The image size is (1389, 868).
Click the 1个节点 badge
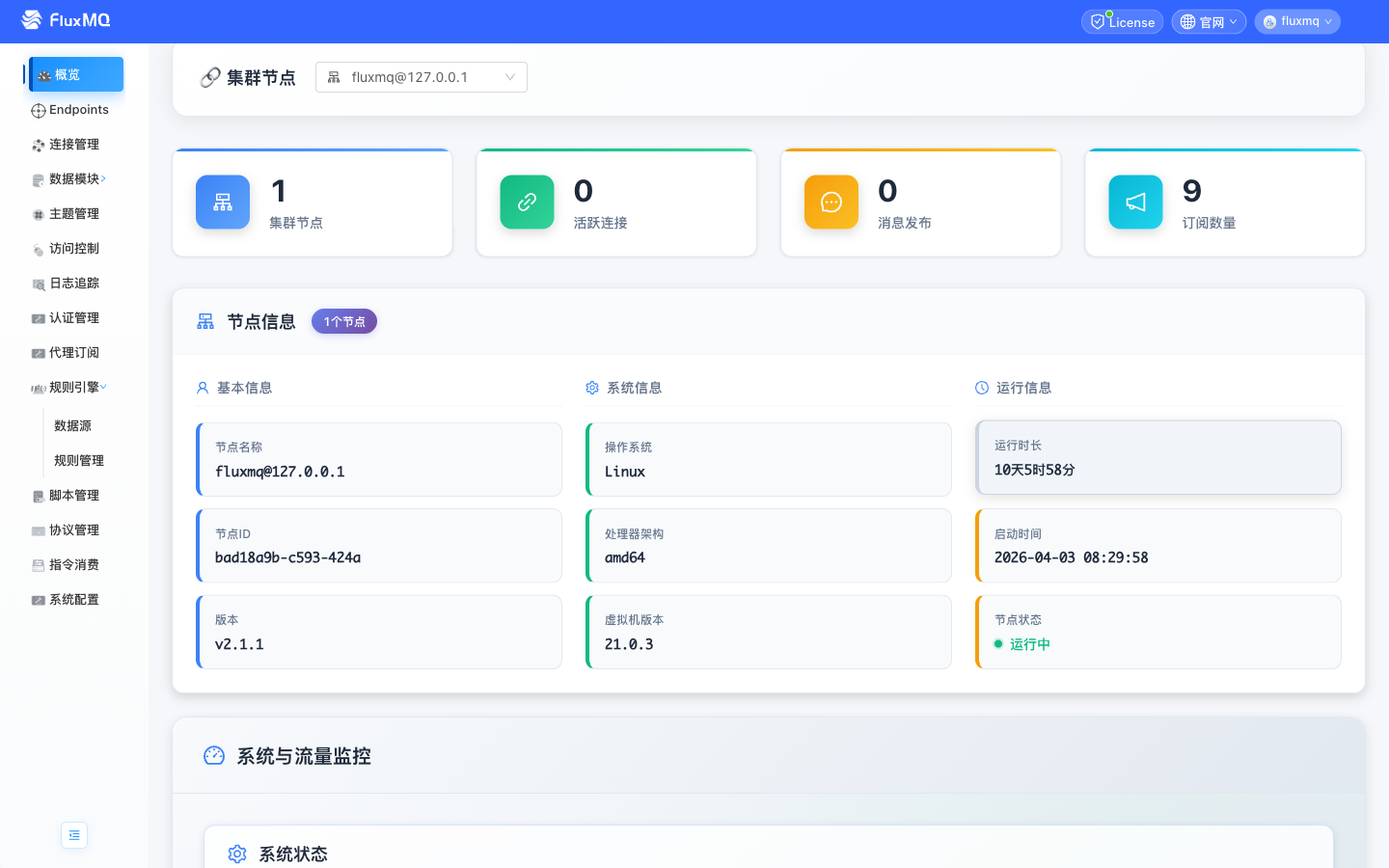[344, 322]
